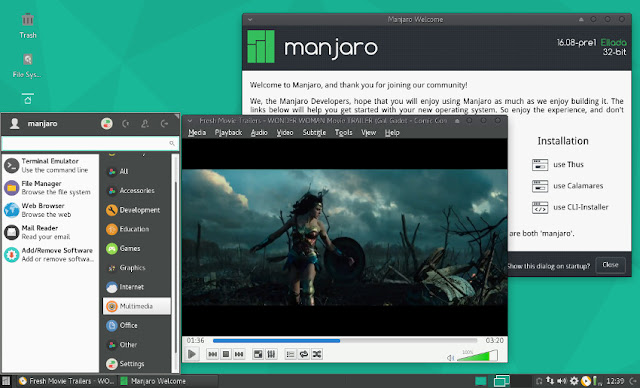This screenshot has width=640, height=388.
Task: Toggle VLC shuffle mode
Action: [x=317, y=354]
